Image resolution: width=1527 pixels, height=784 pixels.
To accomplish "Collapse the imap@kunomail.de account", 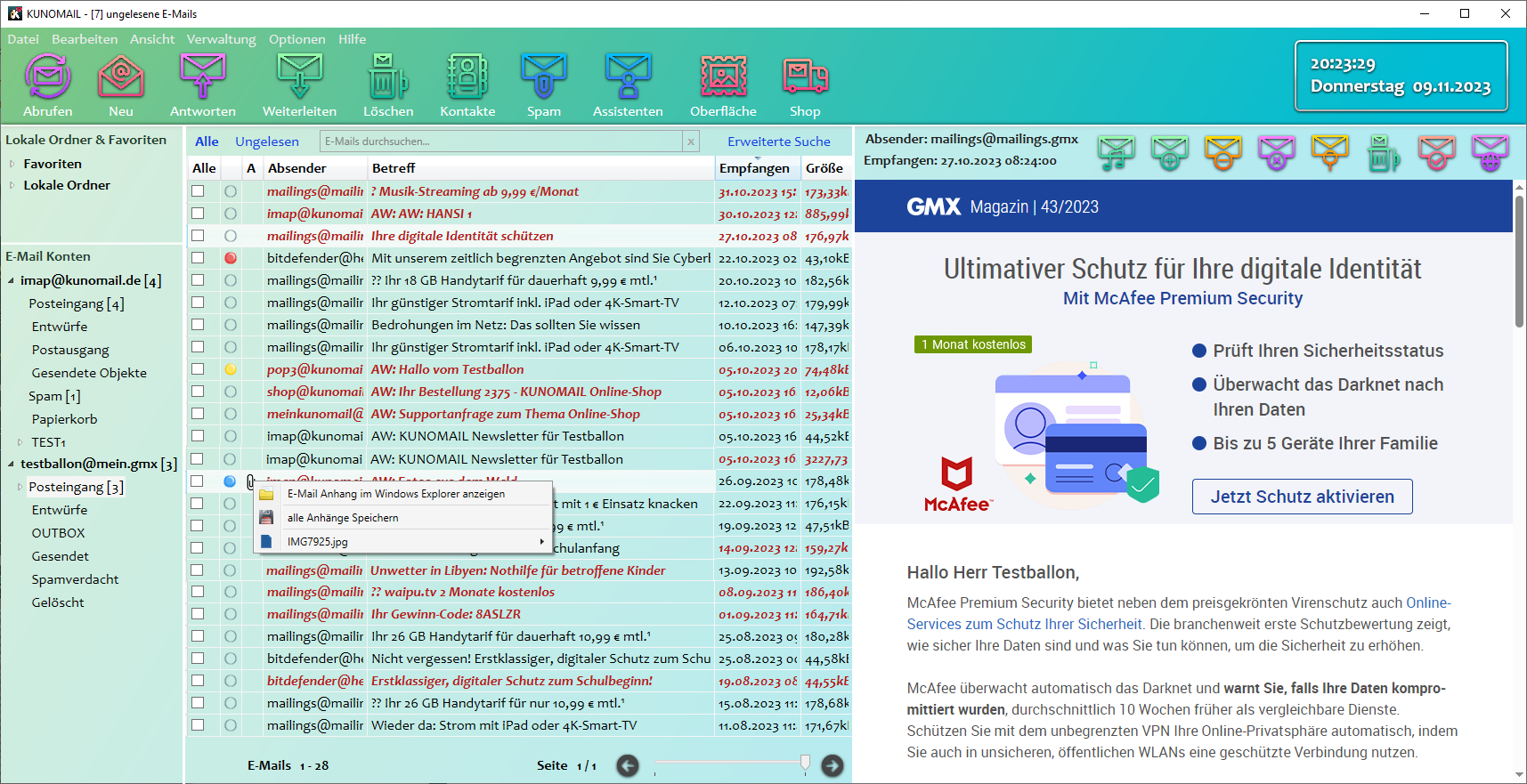I will tap(11, 280).
